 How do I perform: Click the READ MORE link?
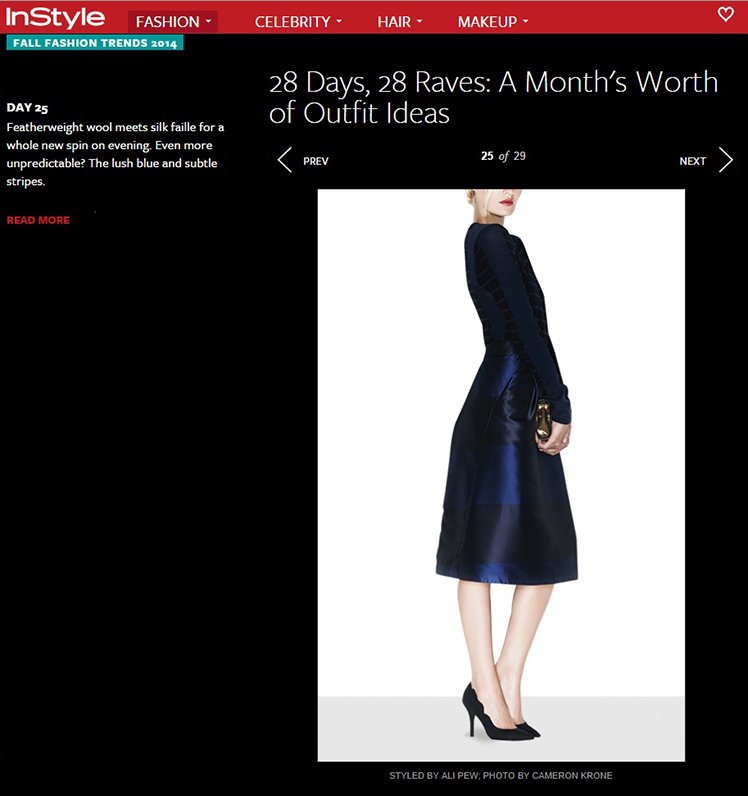pyautogui.click(x=38, y=220)
